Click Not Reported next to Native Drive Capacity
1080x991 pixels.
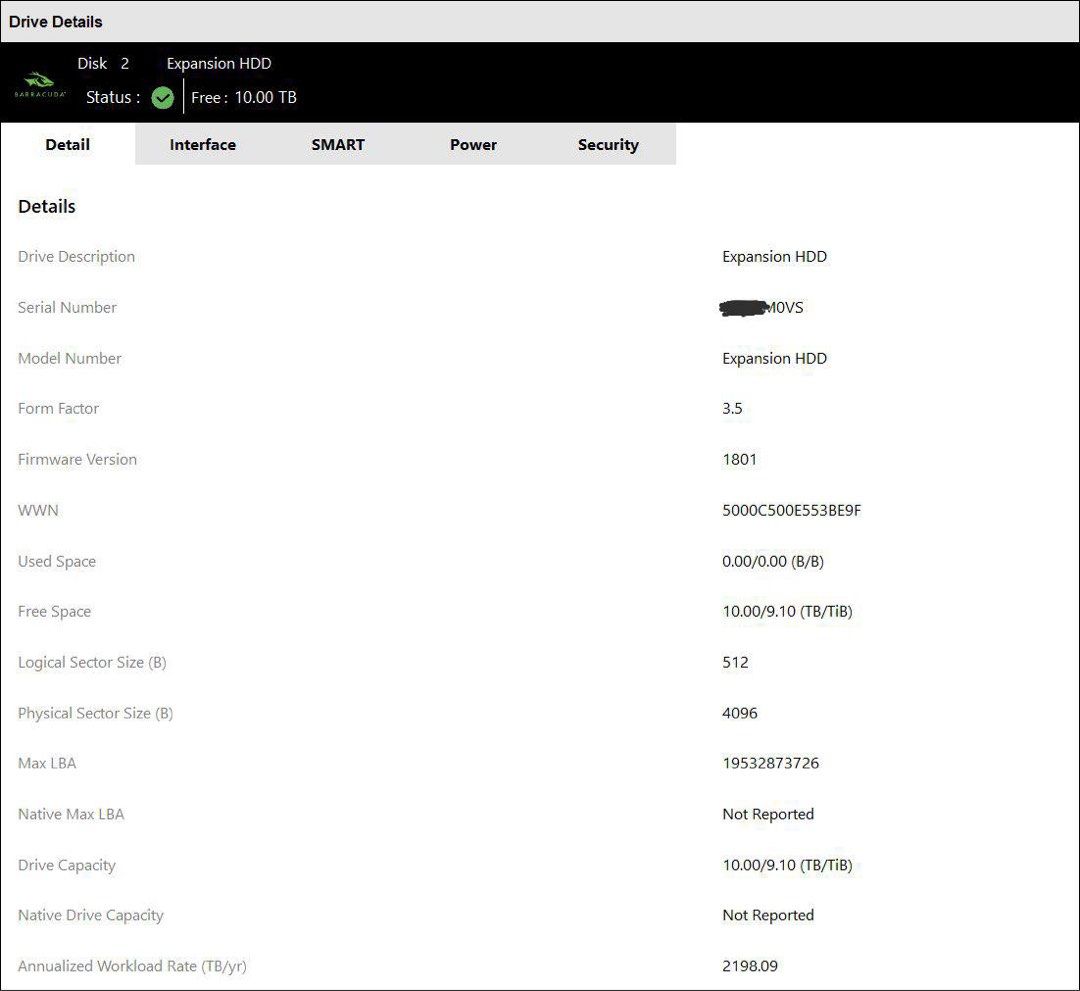point(768,915)
